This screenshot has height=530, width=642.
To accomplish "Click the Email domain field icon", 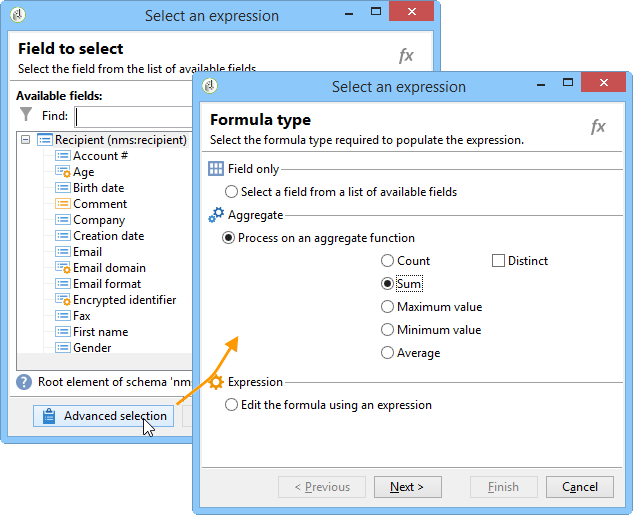I will click(62, 268).
